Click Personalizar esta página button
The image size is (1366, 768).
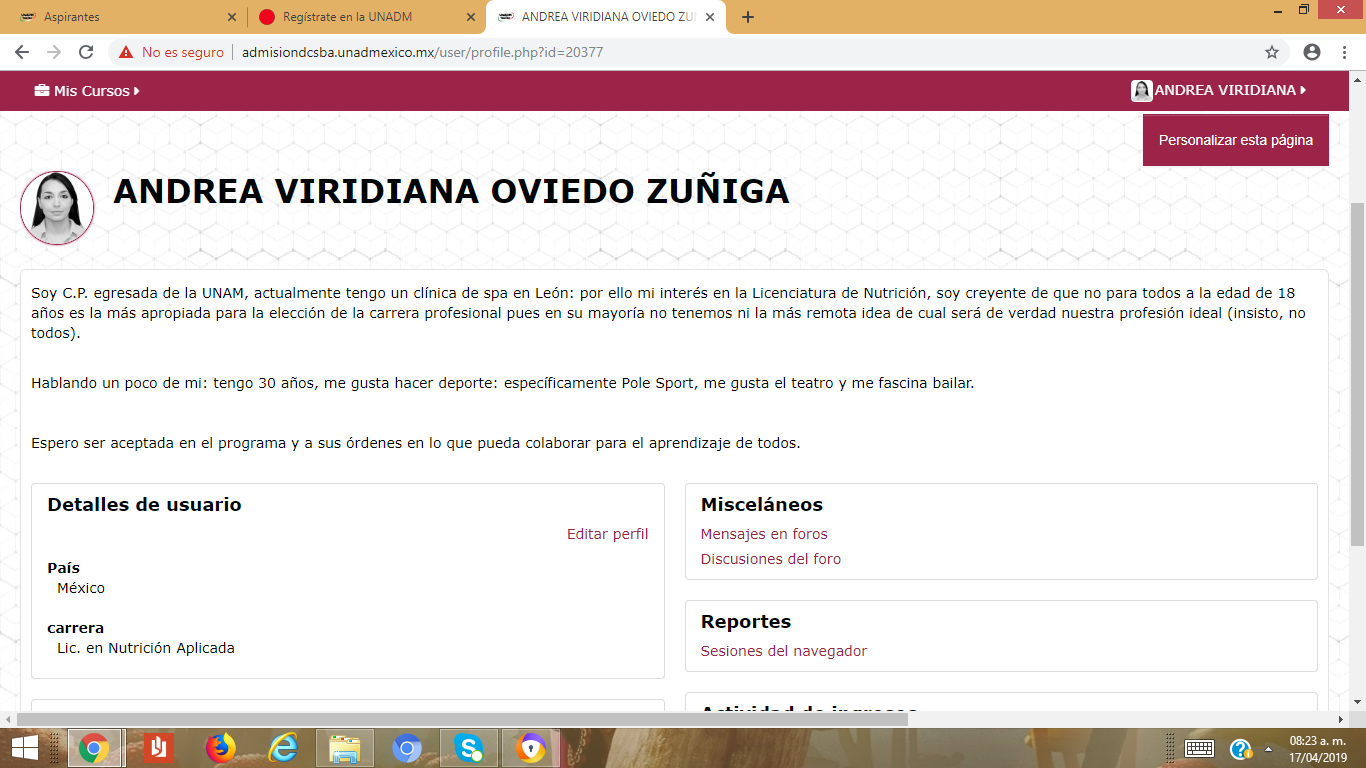(x=1235, y=140)
